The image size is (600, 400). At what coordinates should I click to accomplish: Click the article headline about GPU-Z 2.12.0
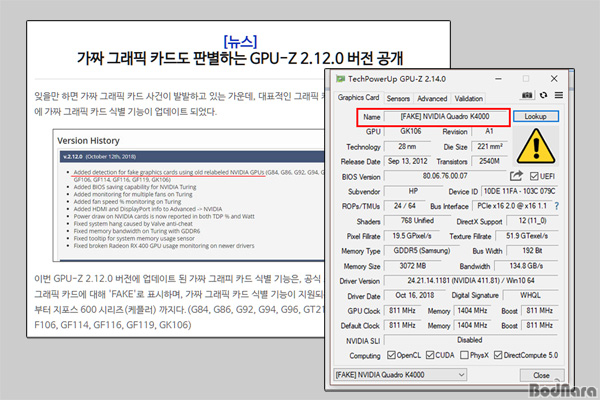click(240, 58)
